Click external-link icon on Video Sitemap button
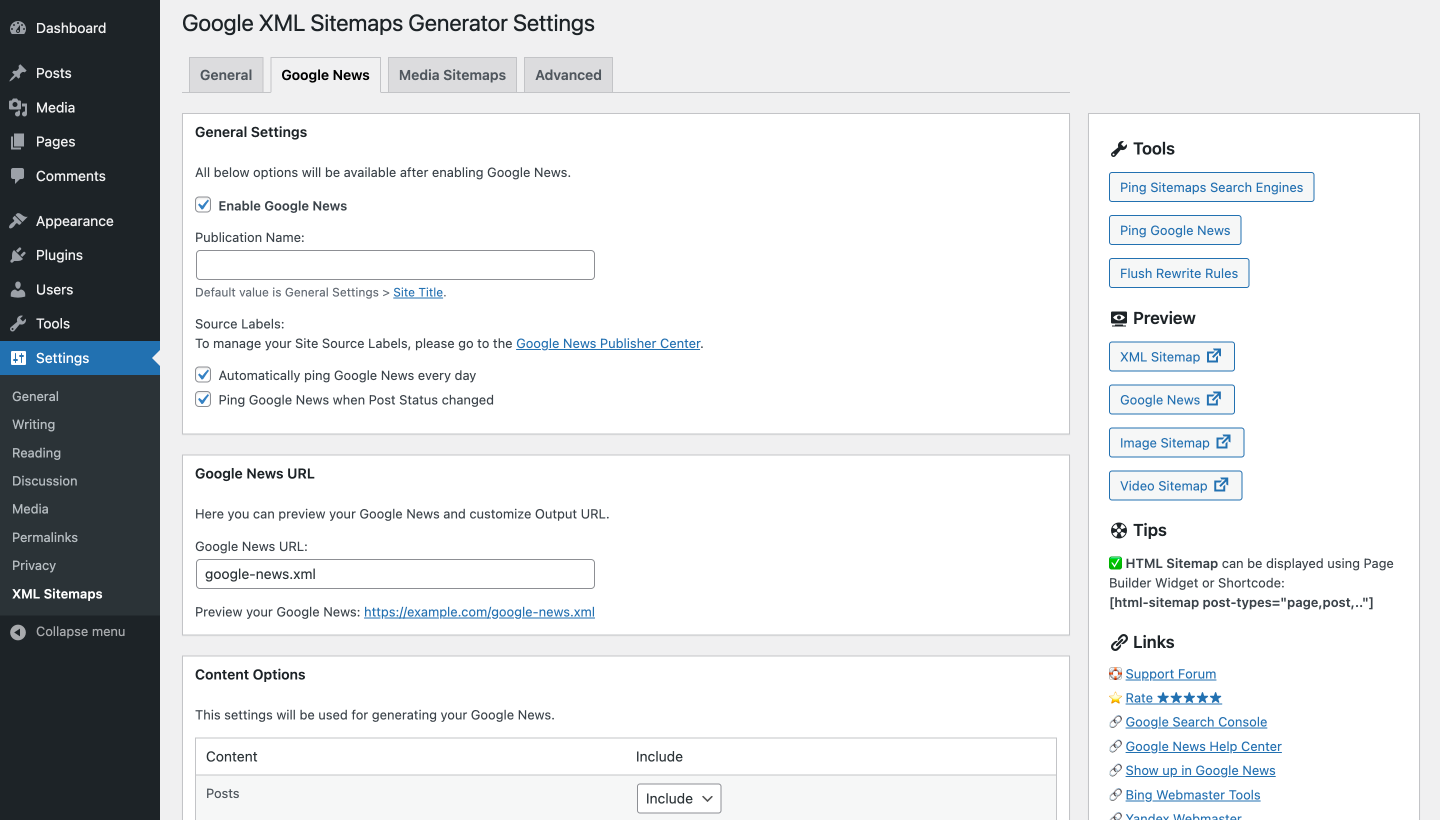Image resolution: width=1440 pixels, height=820 pixels. (1221, 485)
